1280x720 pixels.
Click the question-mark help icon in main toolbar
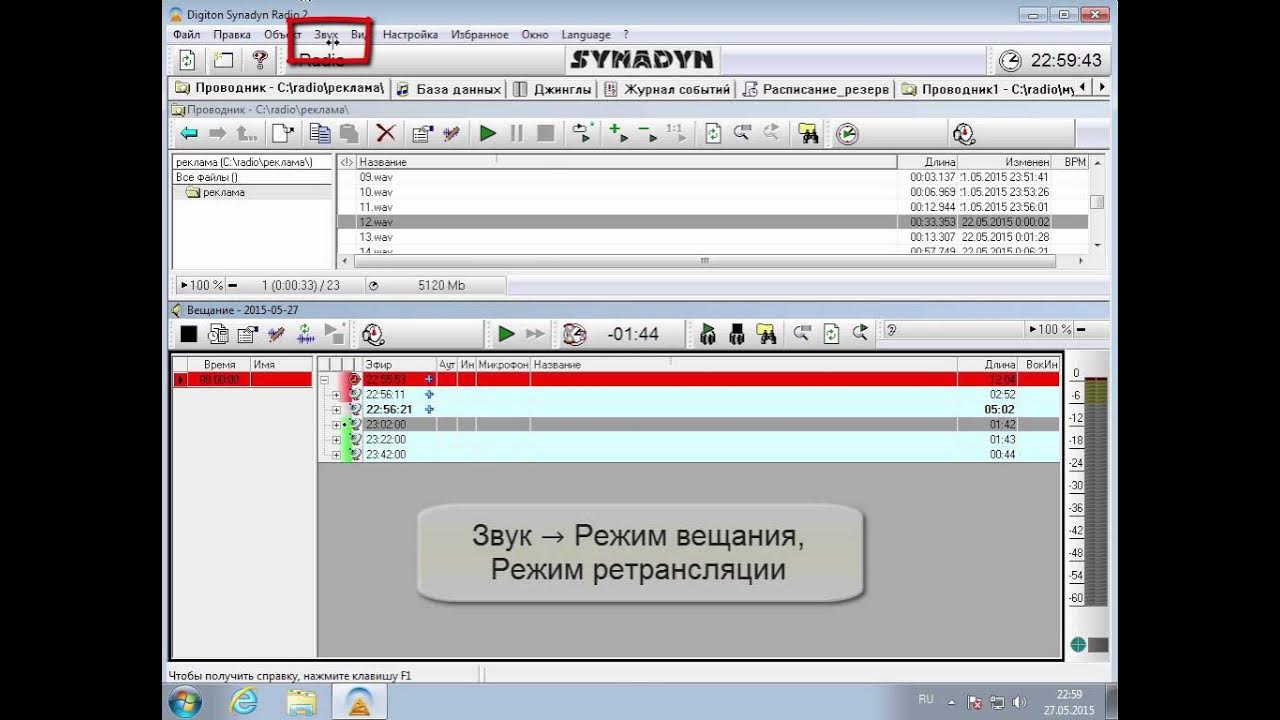260,60
